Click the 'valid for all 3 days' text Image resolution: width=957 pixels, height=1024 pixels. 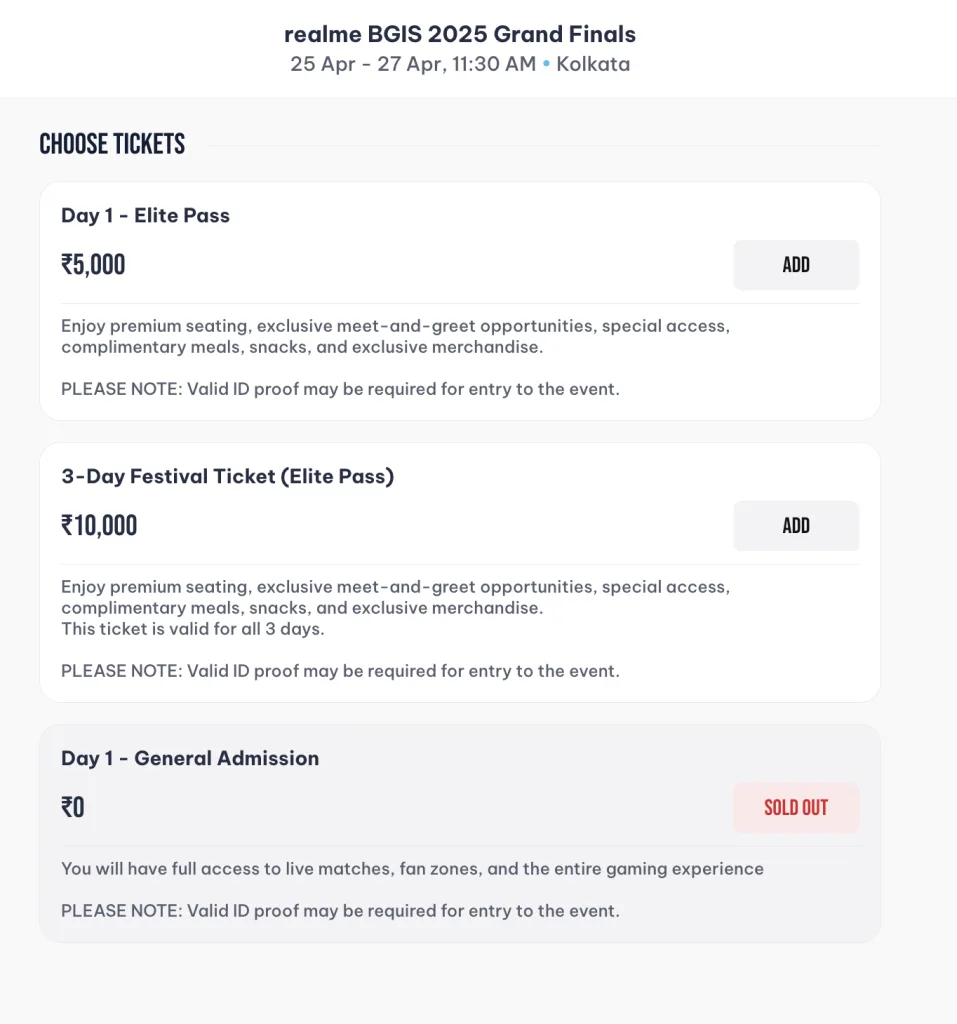pos(193,630)
